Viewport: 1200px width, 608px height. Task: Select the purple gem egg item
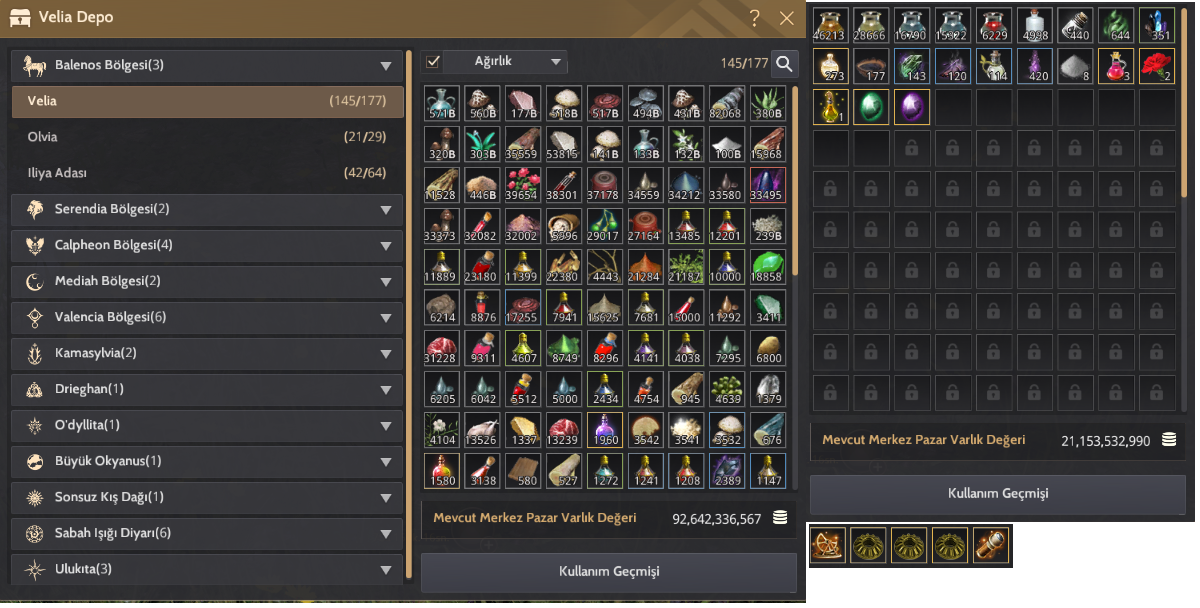click(912, 107)
